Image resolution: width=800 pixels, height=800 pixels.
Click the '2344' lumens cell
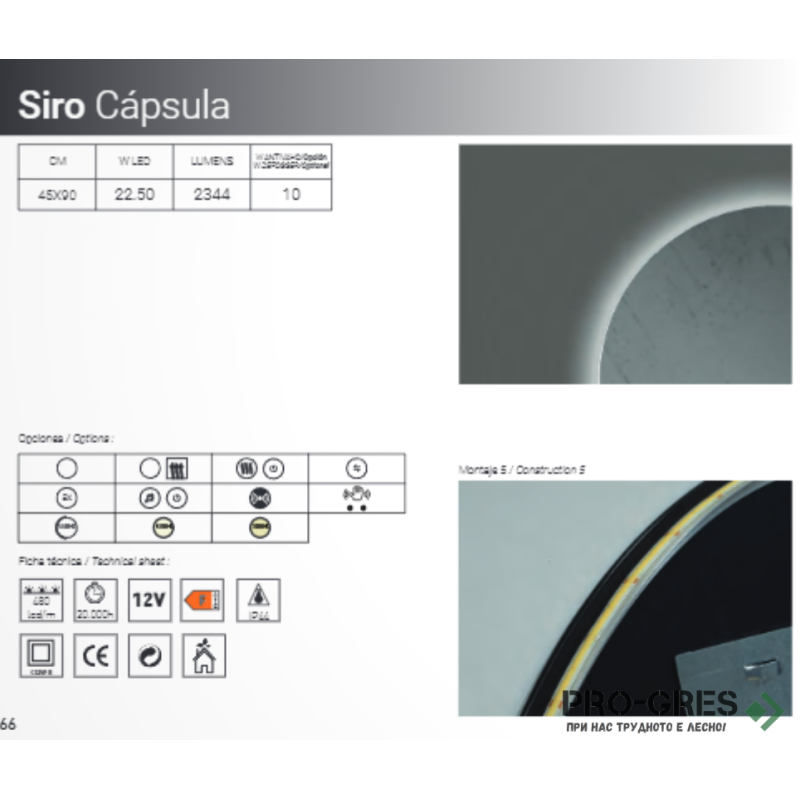(212, 194)
